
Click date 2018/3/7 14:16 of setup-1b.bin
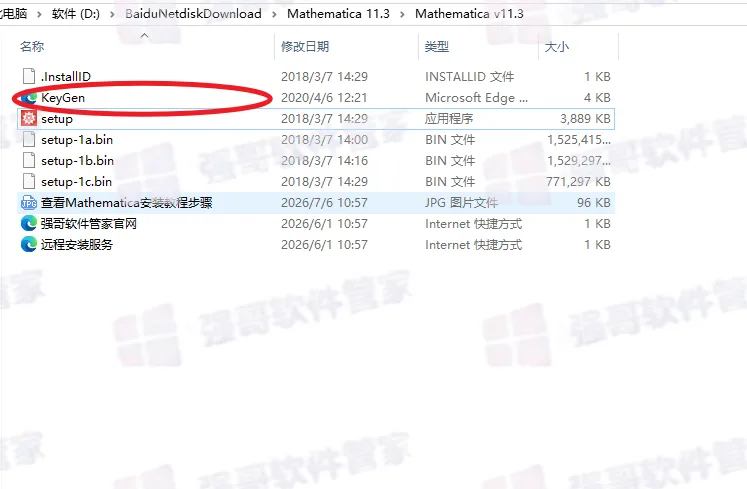pos(324,161)
